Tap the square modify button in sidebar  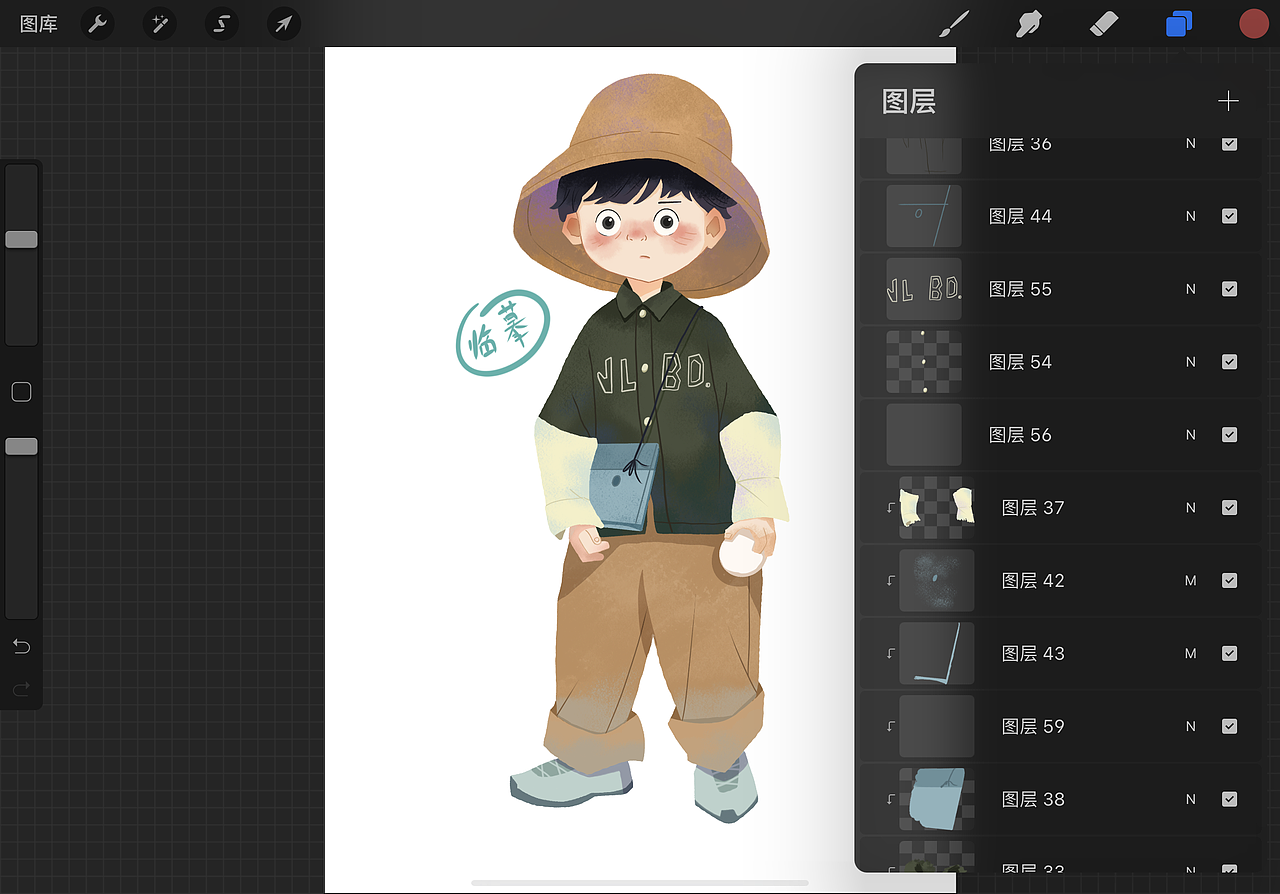[x=21, y=392]
